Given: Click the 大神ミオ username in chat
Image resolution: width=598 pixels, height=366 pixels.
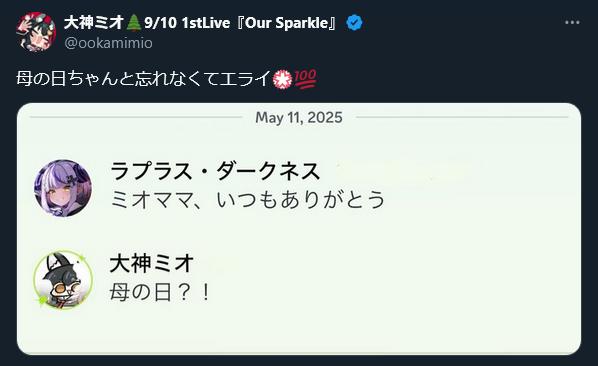Looking at the screenshot, I should [x=152, y=263].
